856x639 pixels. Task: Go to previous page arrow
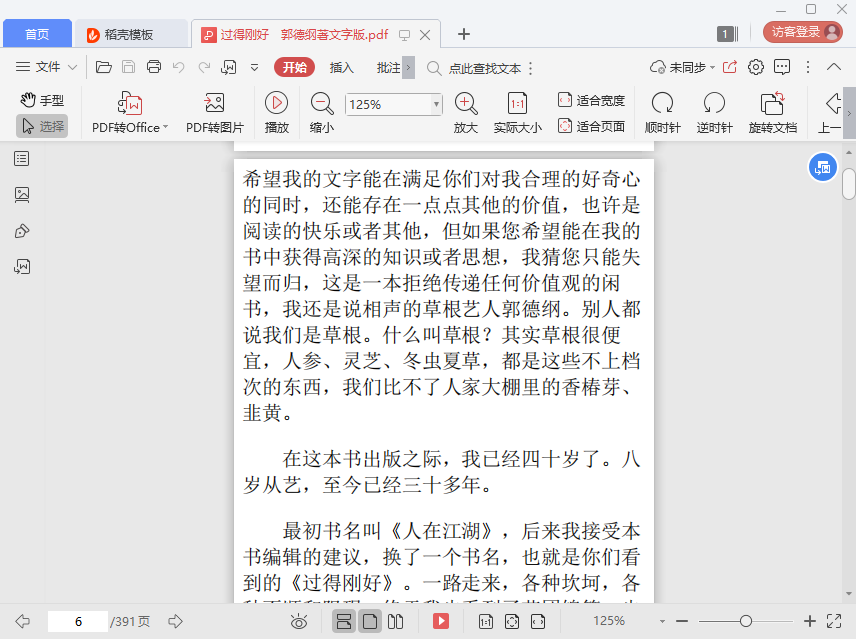[22, 621]
